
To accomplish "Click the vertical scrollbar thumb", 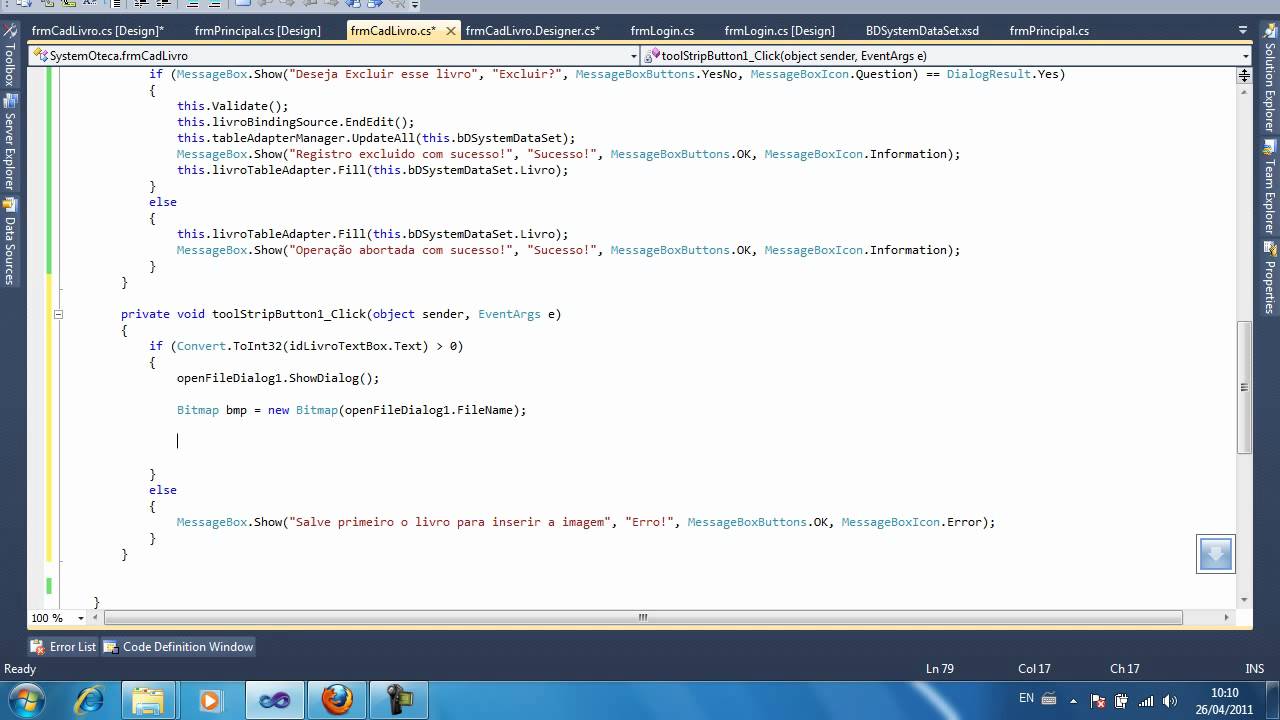I will (1245, 387).
